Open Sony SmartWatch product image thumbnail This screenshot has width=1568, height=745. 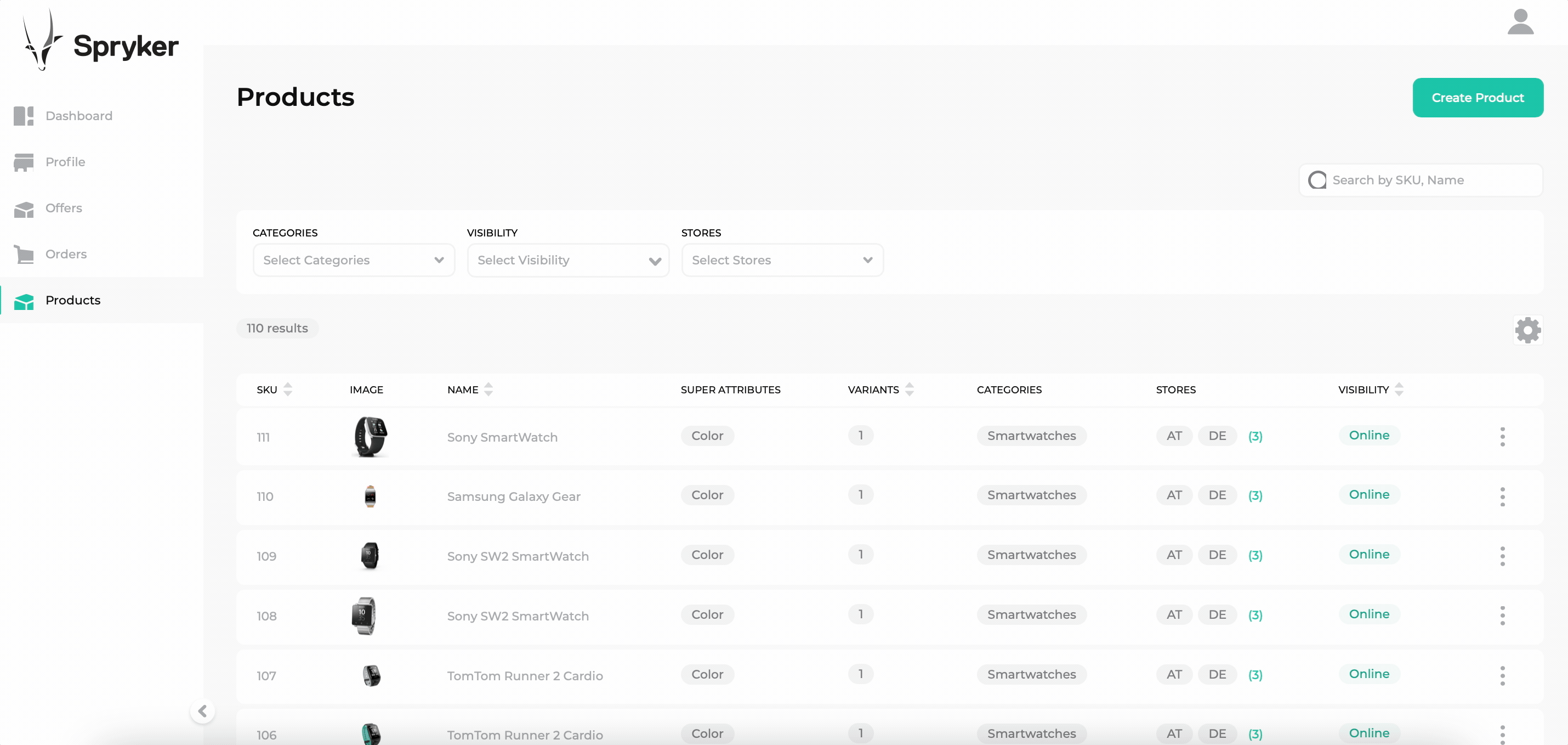370,436
